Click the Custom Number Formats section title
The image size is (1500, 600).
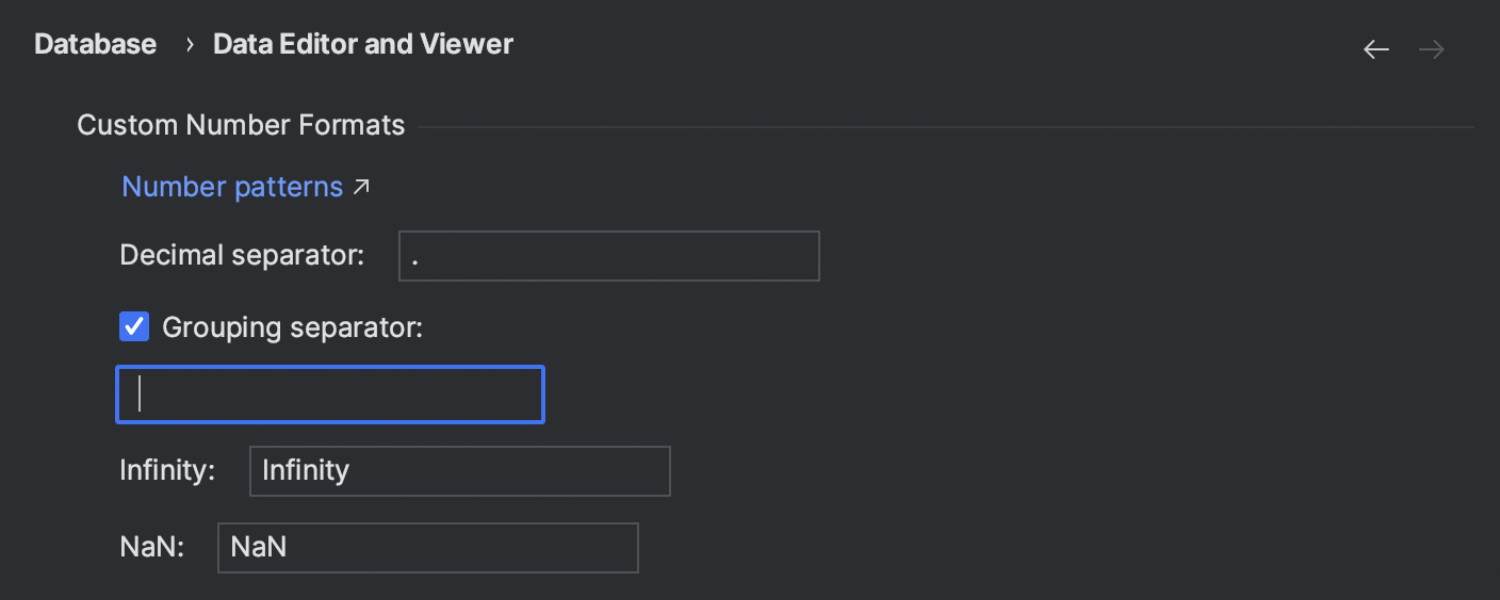[241, 126]
